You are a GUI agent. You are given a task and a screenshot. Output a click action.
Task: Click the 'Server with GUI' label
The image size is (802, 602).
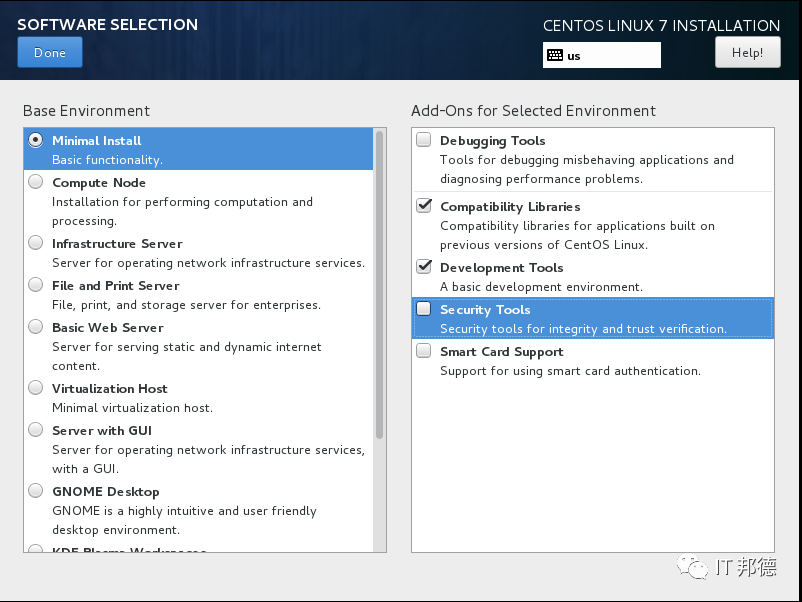[x=102, y=431]
